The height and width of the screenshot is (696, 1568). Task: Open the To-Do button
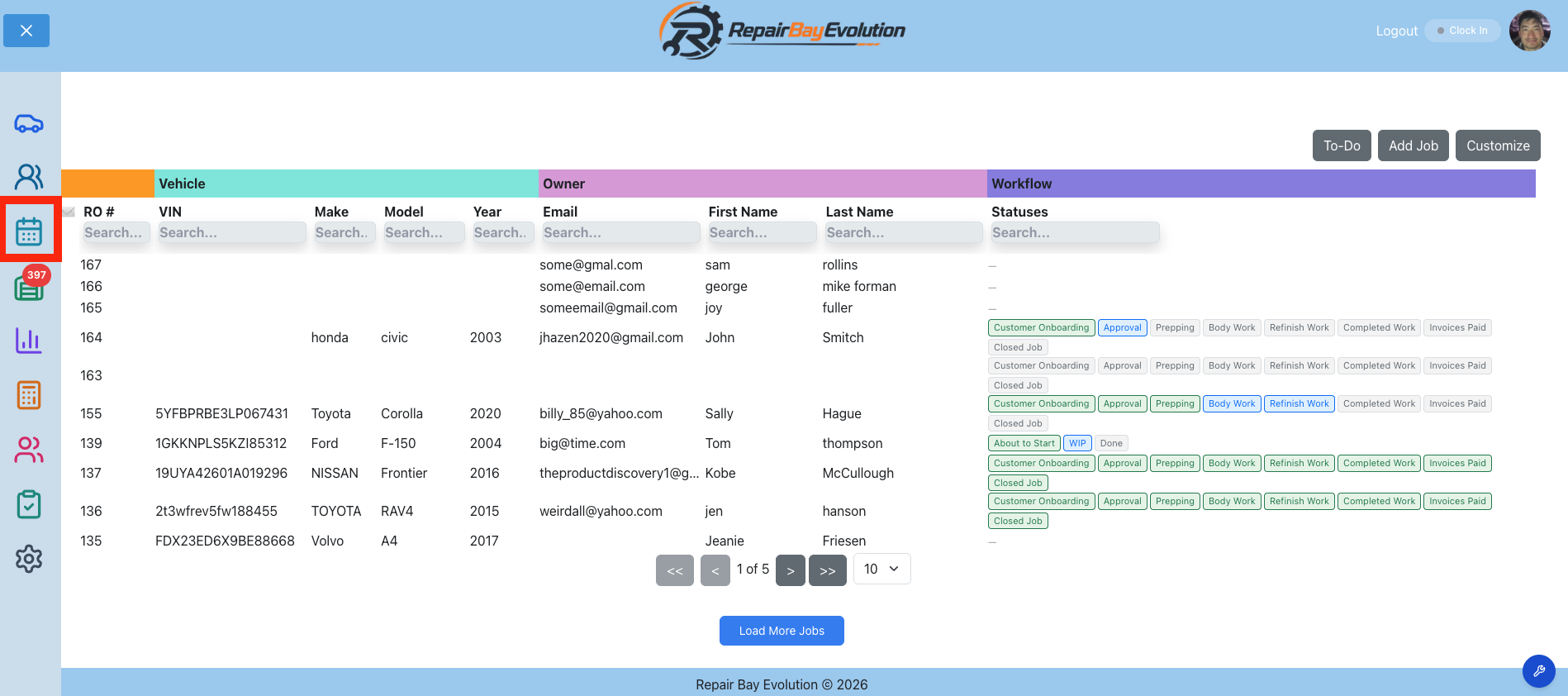(1342, 145)
